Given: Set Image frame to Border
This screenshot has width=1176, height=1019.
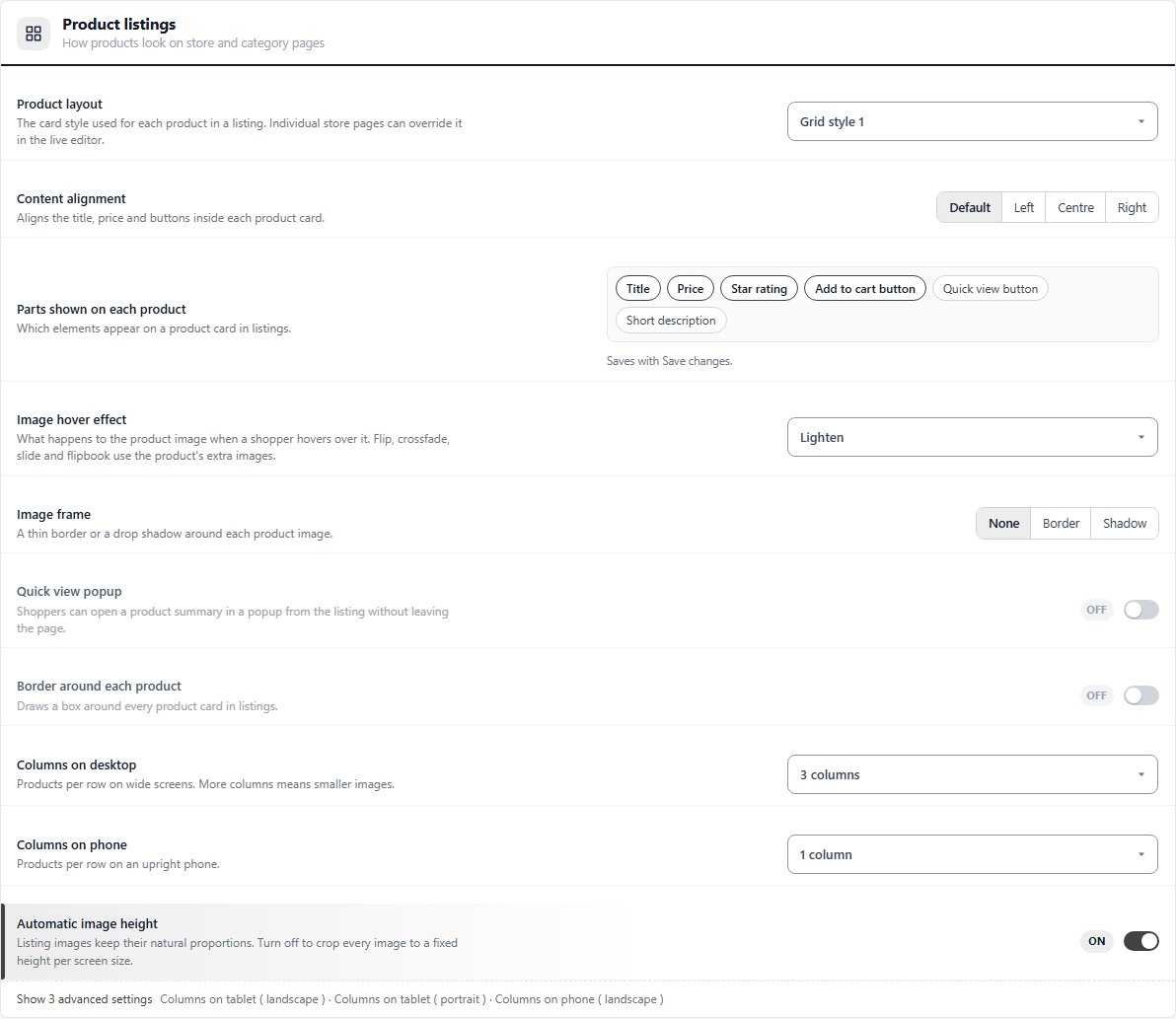Looking at the screenshot, I should (x=1061, y=524).
